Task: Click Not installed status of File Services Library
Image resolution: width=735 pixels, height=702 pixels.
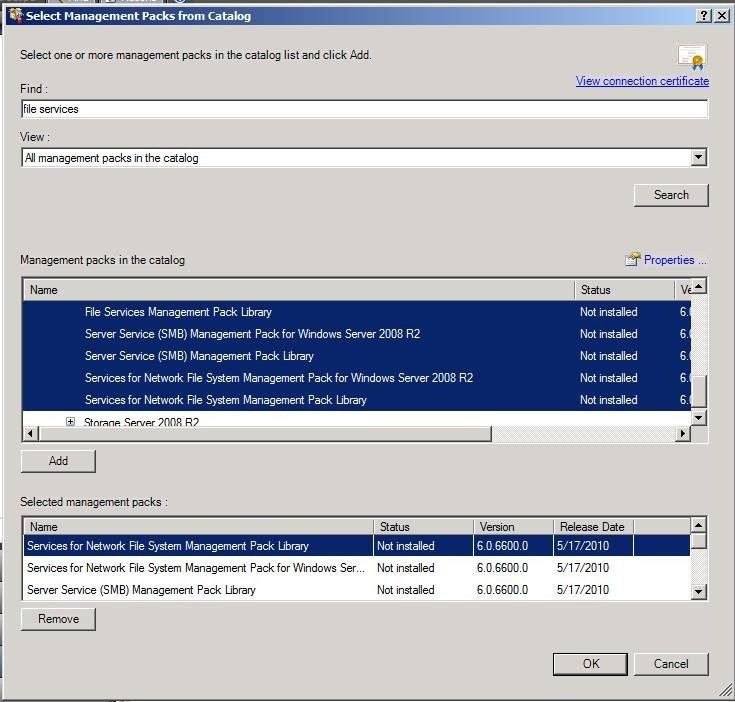Action: click(608, 312)
